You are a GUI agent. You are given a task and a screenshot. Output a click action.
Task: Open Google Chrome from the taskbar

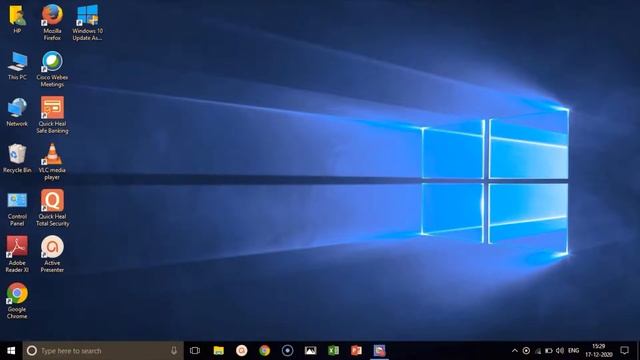(264, 351)
